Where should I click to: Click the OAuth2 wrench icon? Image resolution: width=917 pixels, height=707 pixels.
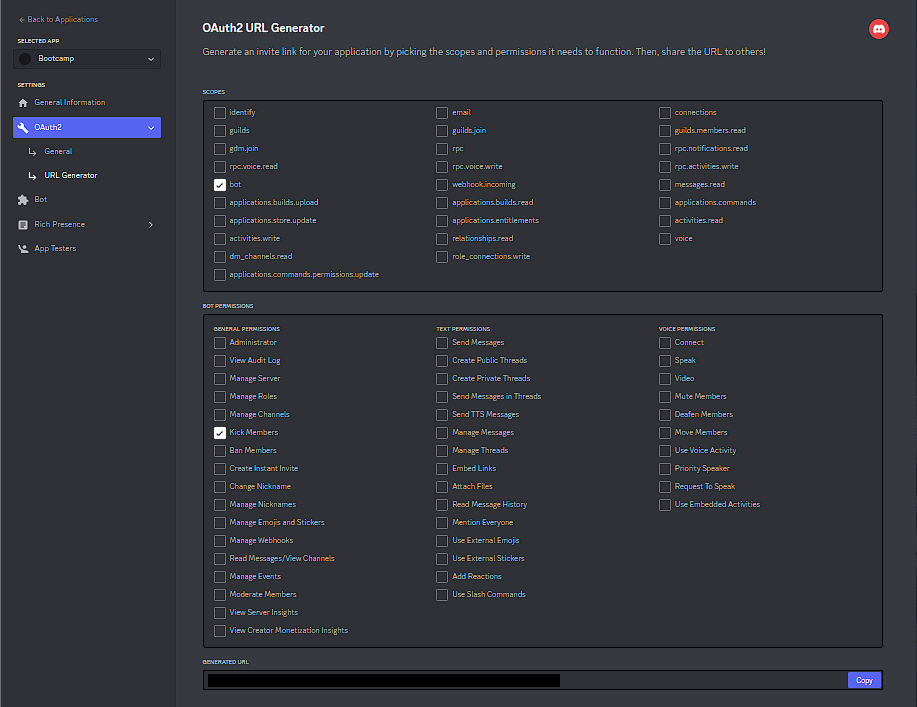click(23, 127)
